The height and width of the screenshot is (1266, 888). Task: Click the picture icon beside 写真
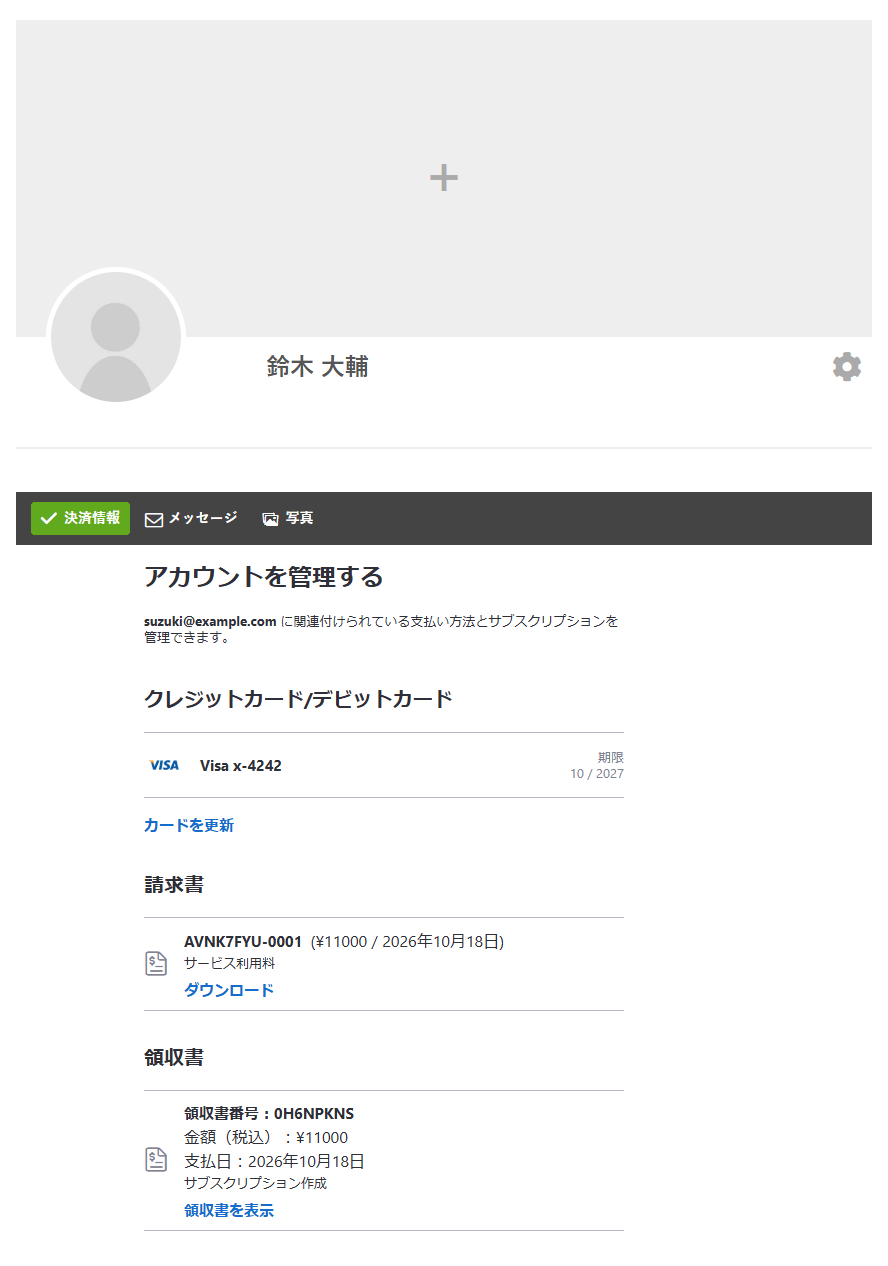270,519
